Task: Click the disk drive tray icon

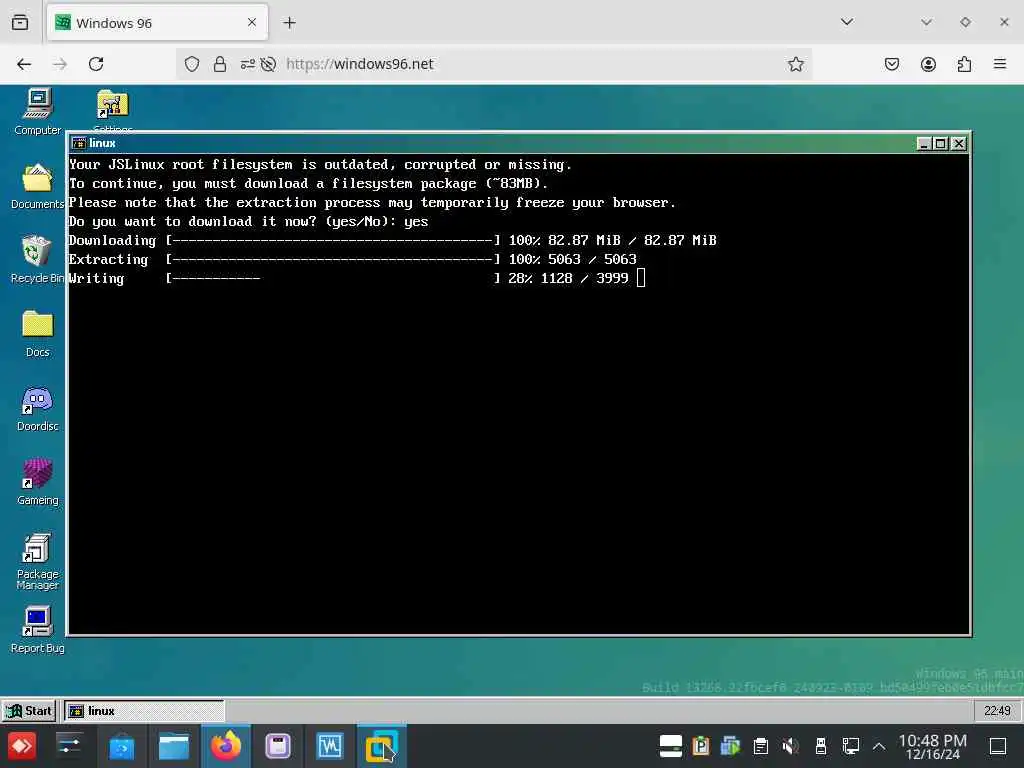Action: tap(671, 746)
